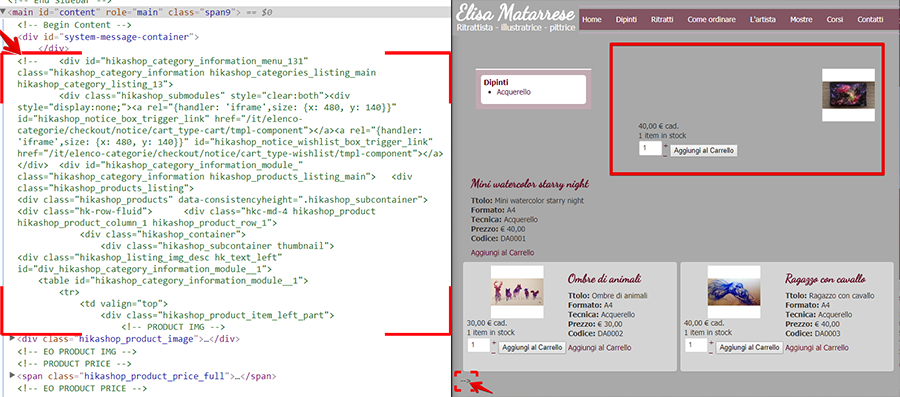The image size is (900, 397).
Task: Click the quantity field for the 40,00 € top product
Action: (650, 149)
